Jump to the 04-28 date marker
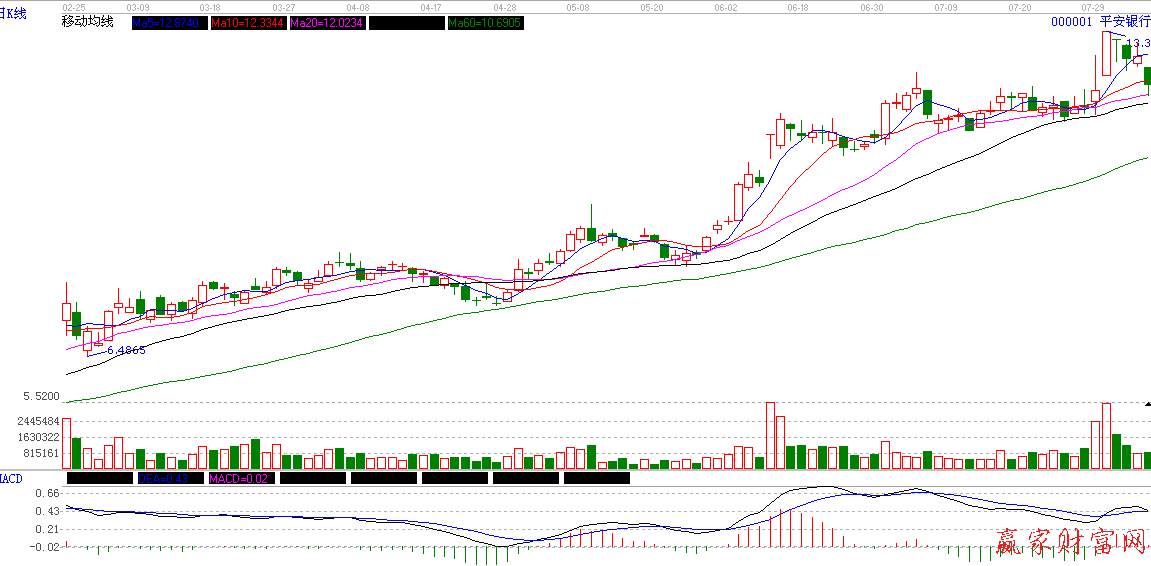The width and height of the screenshot is (1151, 566). pos(504,7)
